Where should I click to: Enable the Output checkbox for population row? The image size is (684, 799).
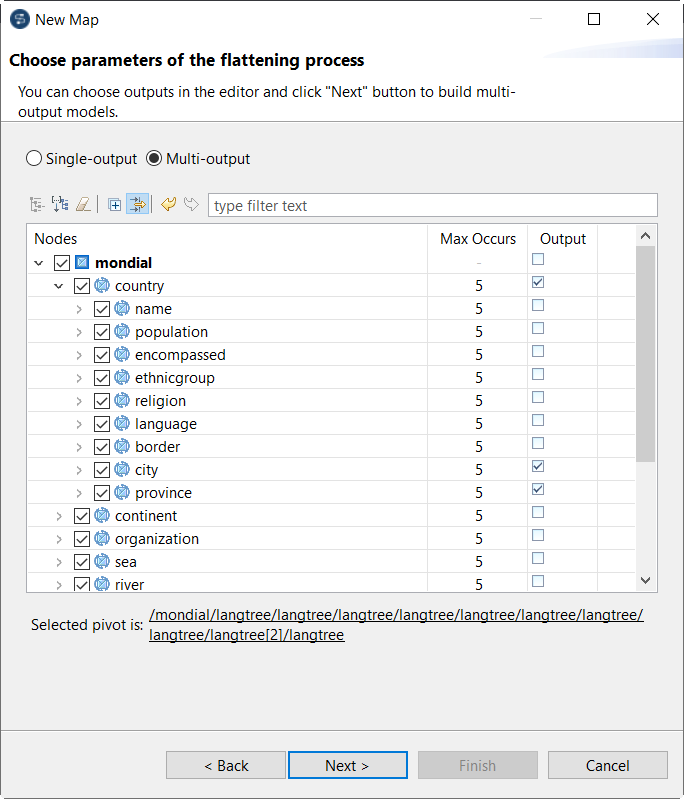(539, 329)
